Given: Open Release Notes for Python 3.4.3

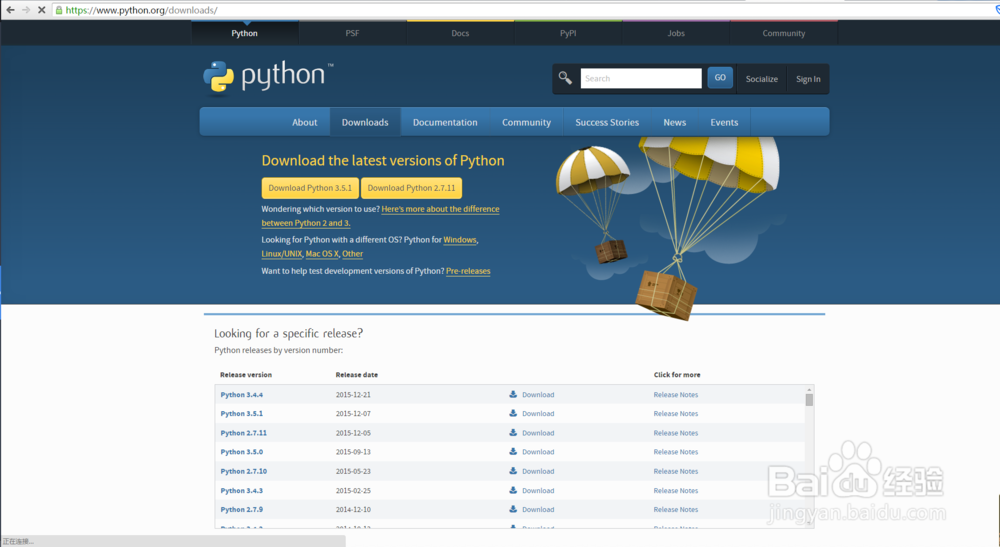Looking at the screenshot, I should pyautogui.click(x=675, y=491).
